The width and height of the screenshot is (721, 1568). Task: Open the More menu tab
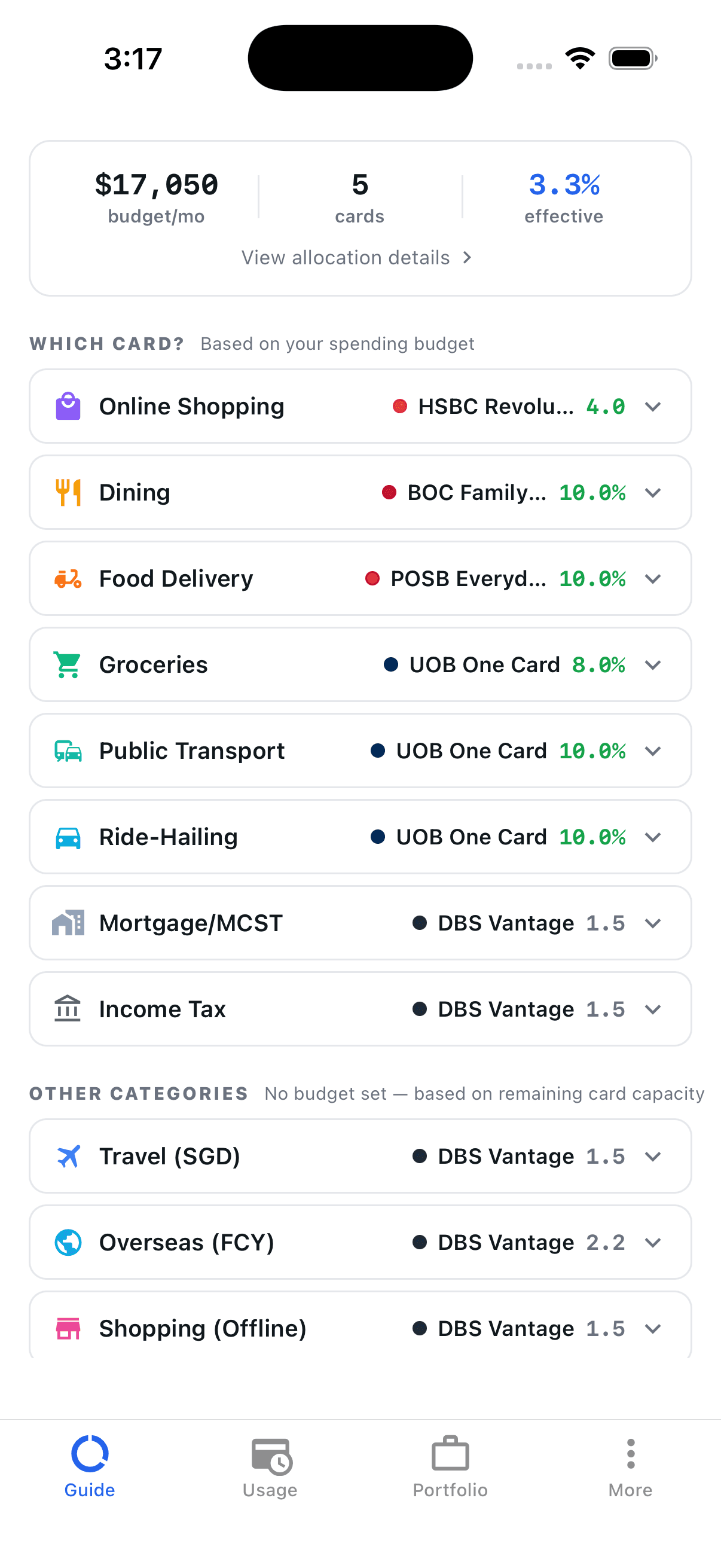coord(630,1467)
